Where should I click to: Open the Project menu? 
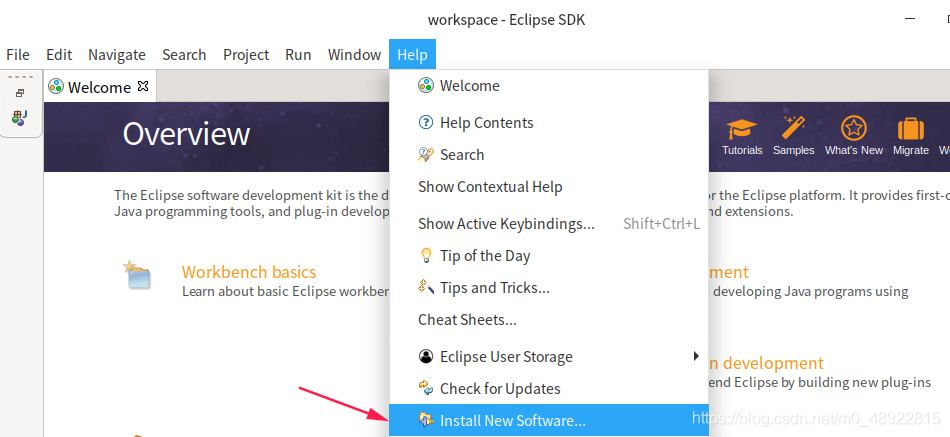point(246,55)
